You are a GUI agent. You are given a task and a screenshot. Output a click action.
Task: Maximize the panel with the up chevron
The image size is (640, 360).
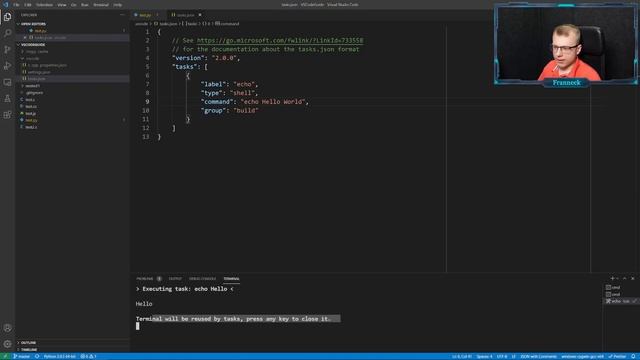coord(624,278)
